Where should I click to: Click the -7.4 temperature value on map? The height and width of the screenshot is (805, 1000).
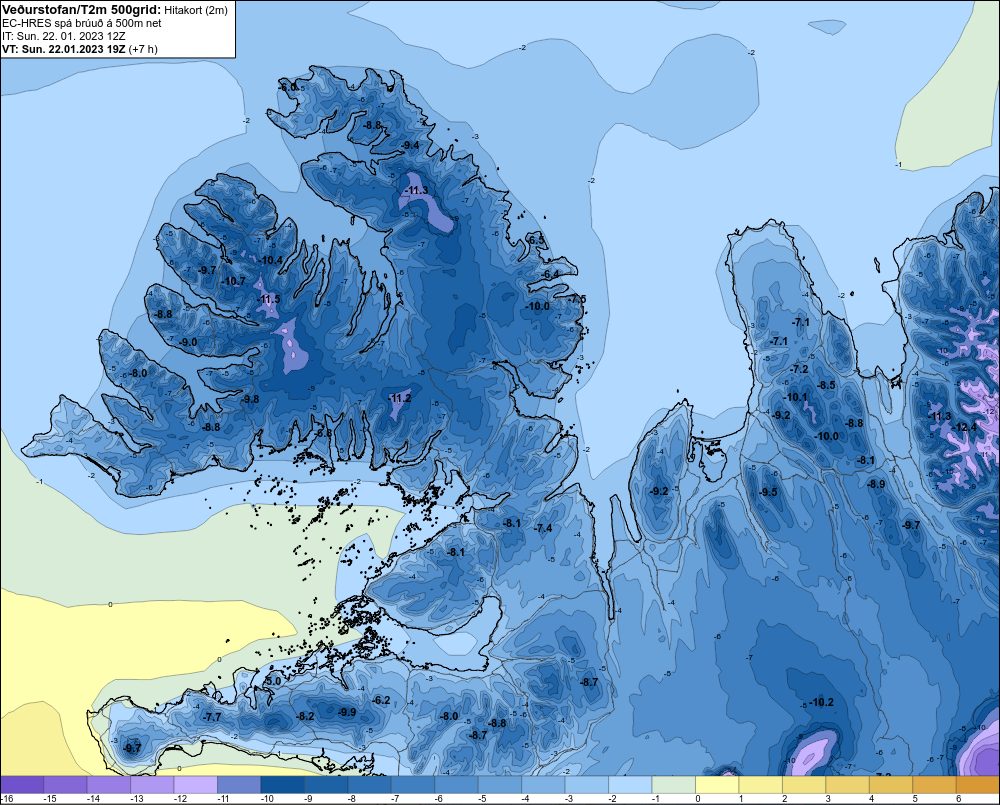coord(543,528)
